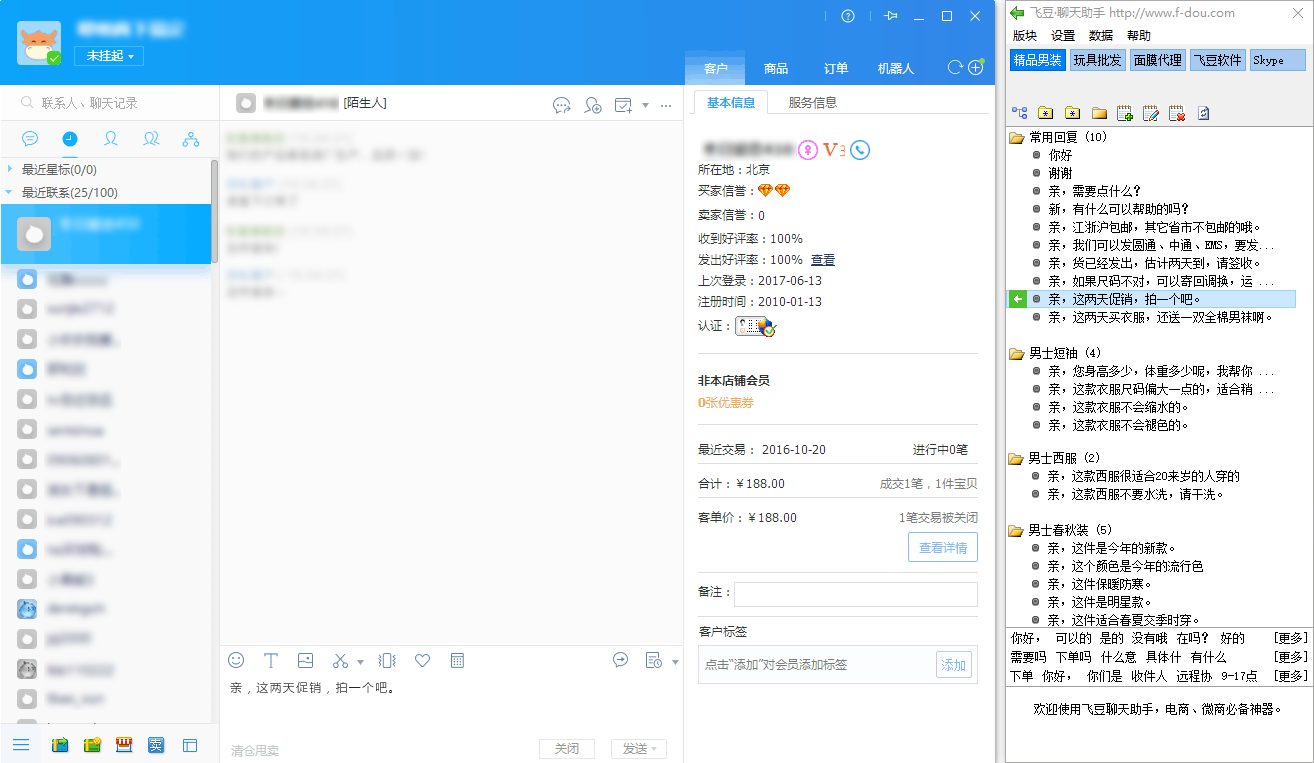1314x763 pixels.
Task: Click the help question mark in title bar
Action: 848,16
